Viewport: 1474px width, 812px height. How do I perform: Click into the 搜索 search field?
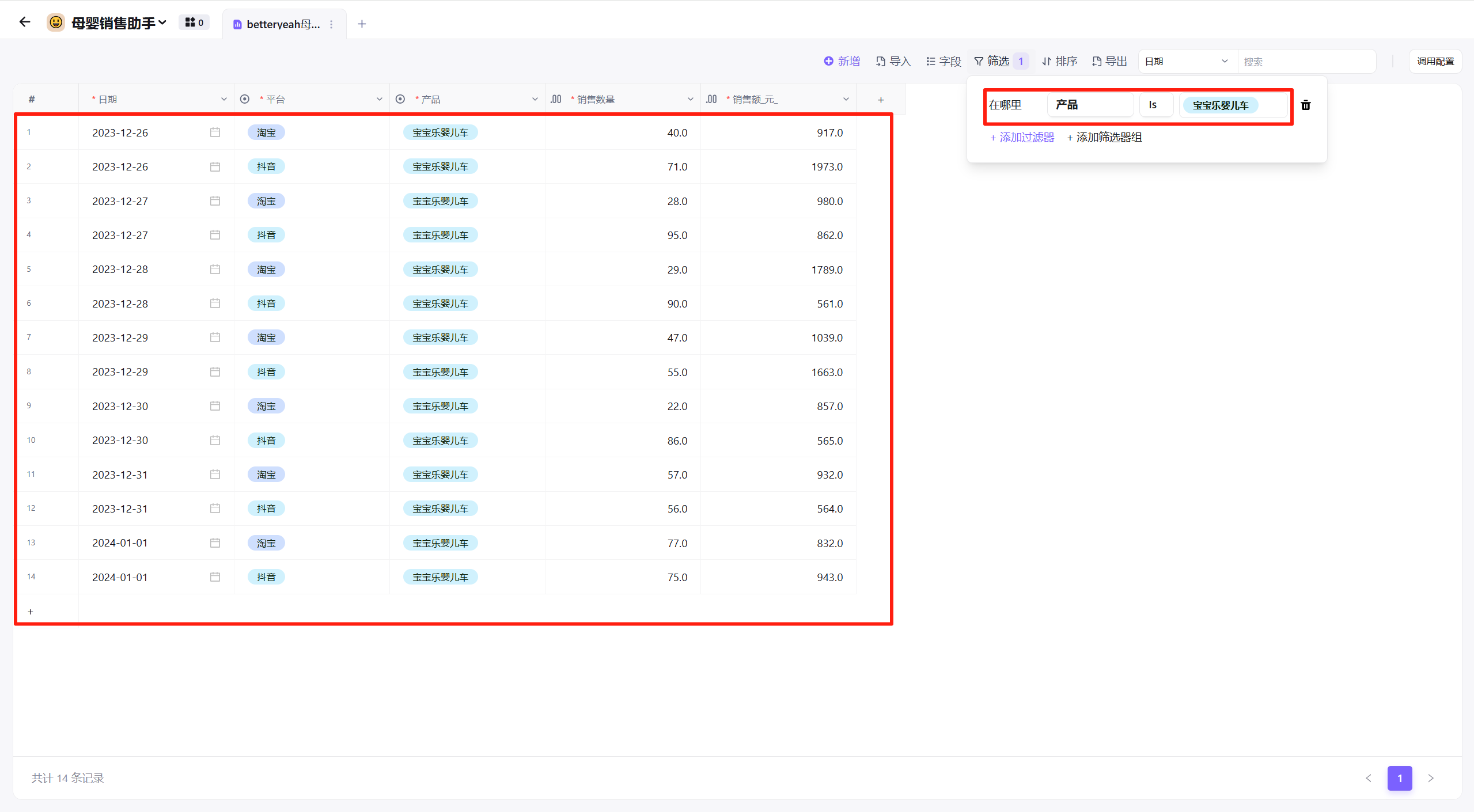tap(1306, 61)
